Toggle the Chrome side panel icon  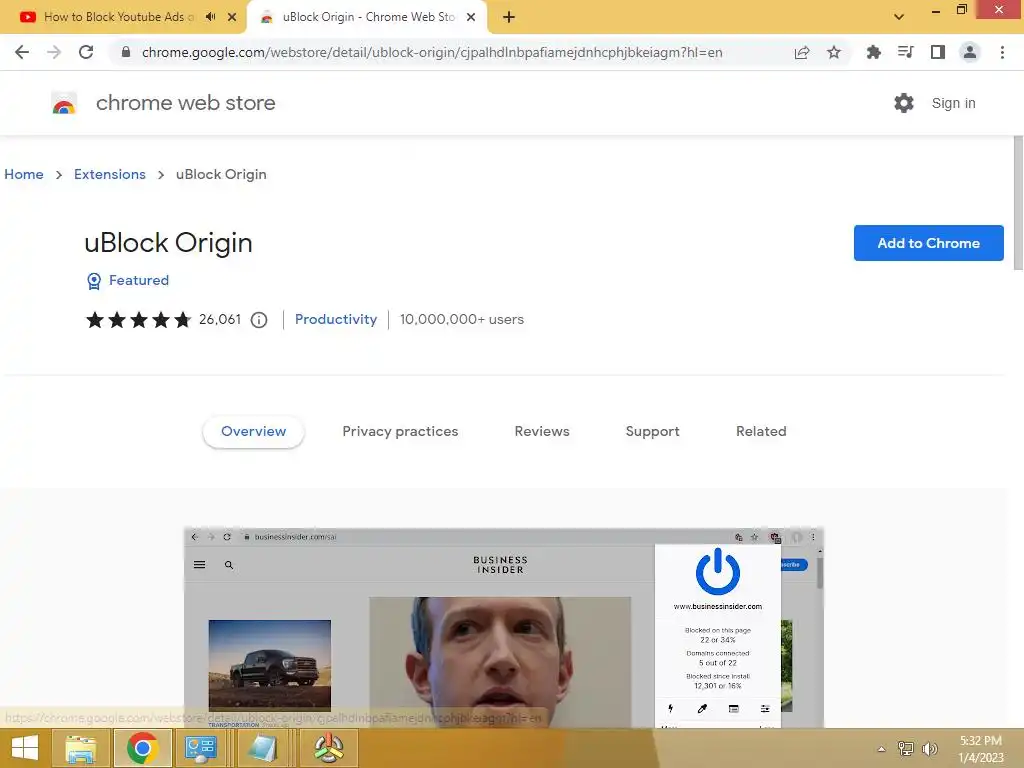(x=938, y=52)
